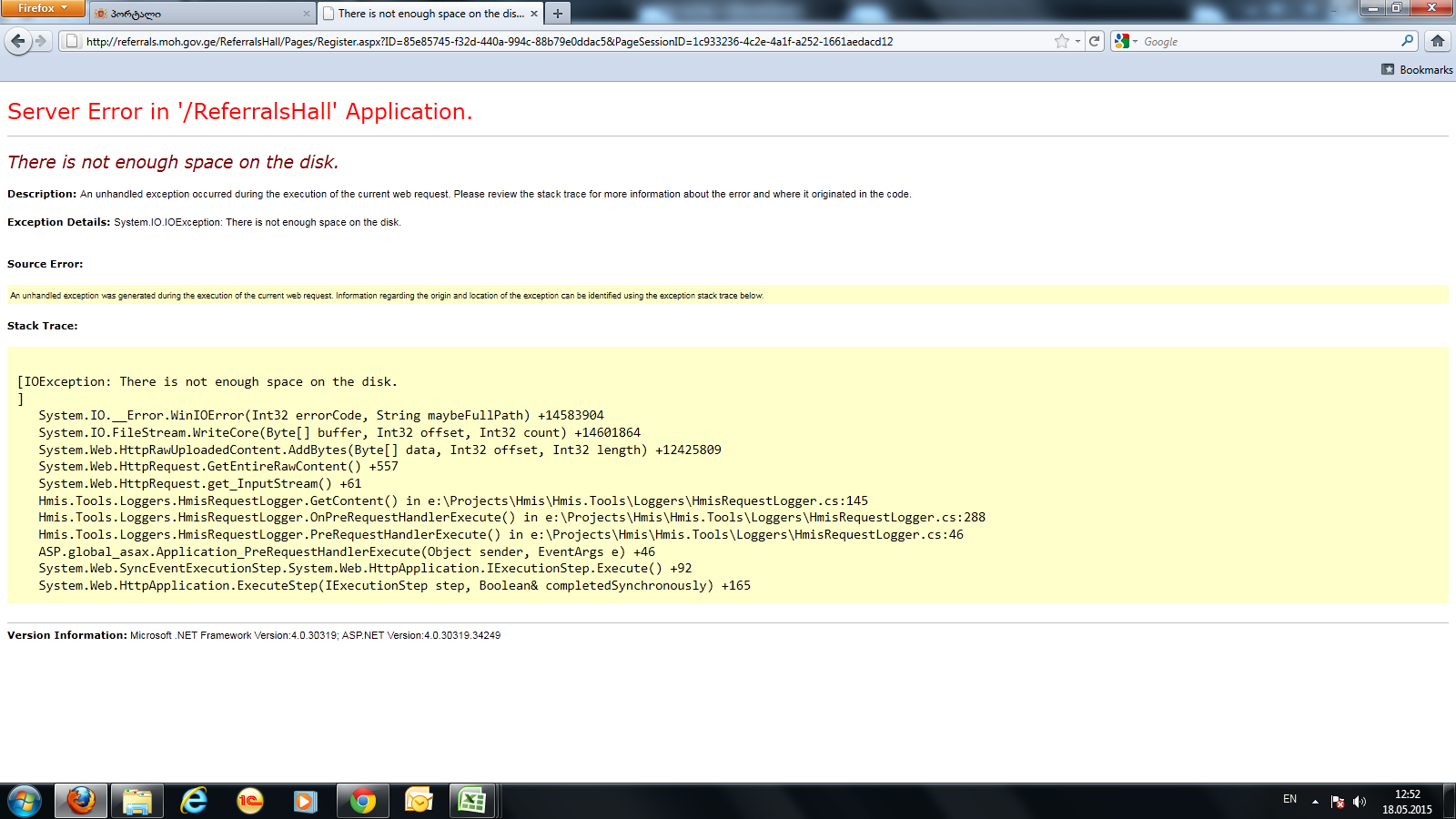Bookmark this page with the star icon
1456x819 pixels.
(x=1061, y=41)
